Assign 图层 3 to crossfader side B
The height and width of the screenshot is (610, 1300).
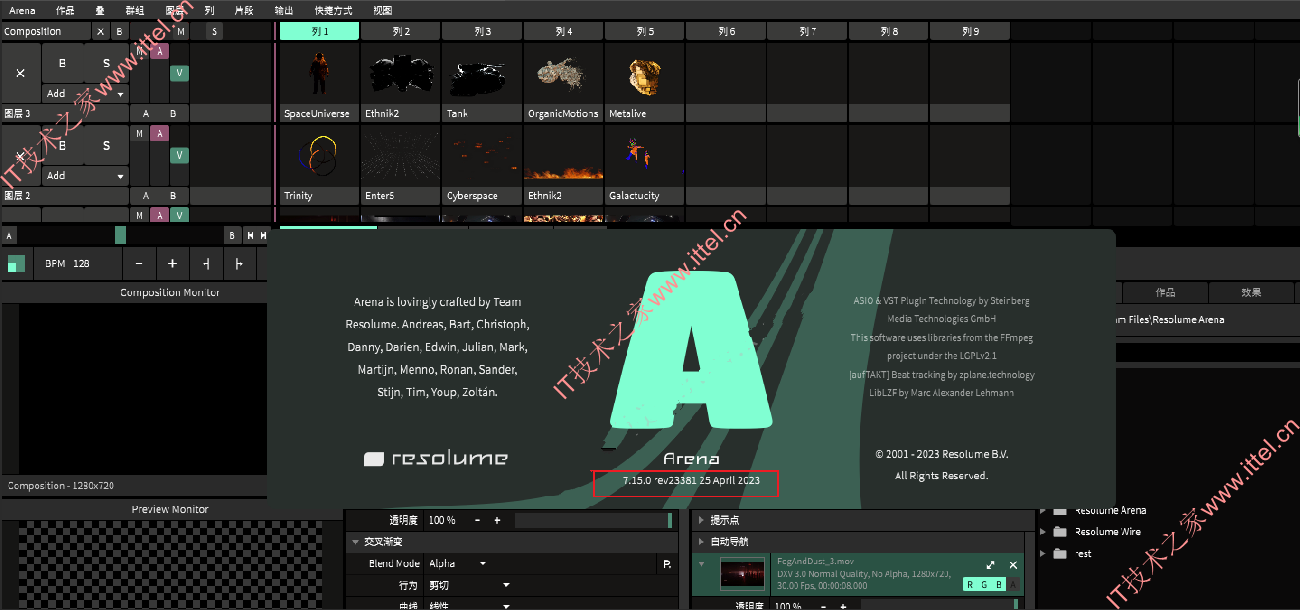pos(173,113)
